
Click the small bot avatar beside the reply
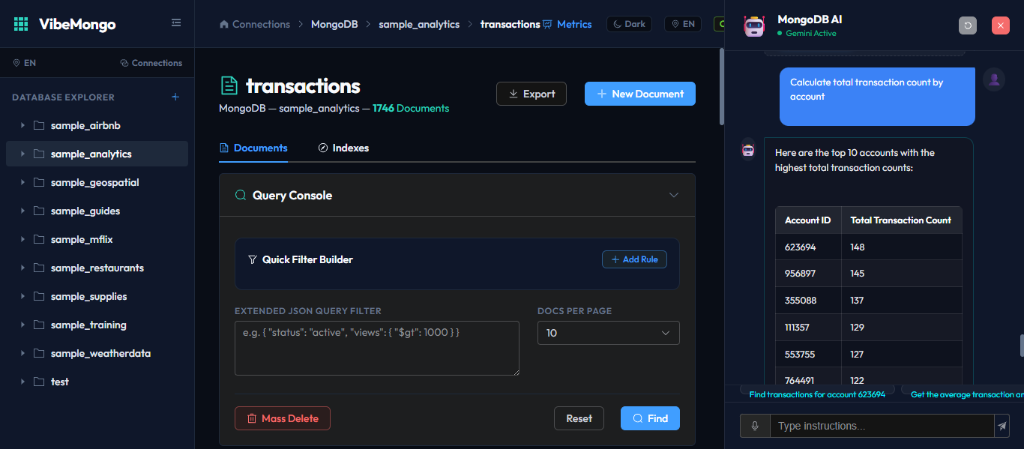pos(748,149)
